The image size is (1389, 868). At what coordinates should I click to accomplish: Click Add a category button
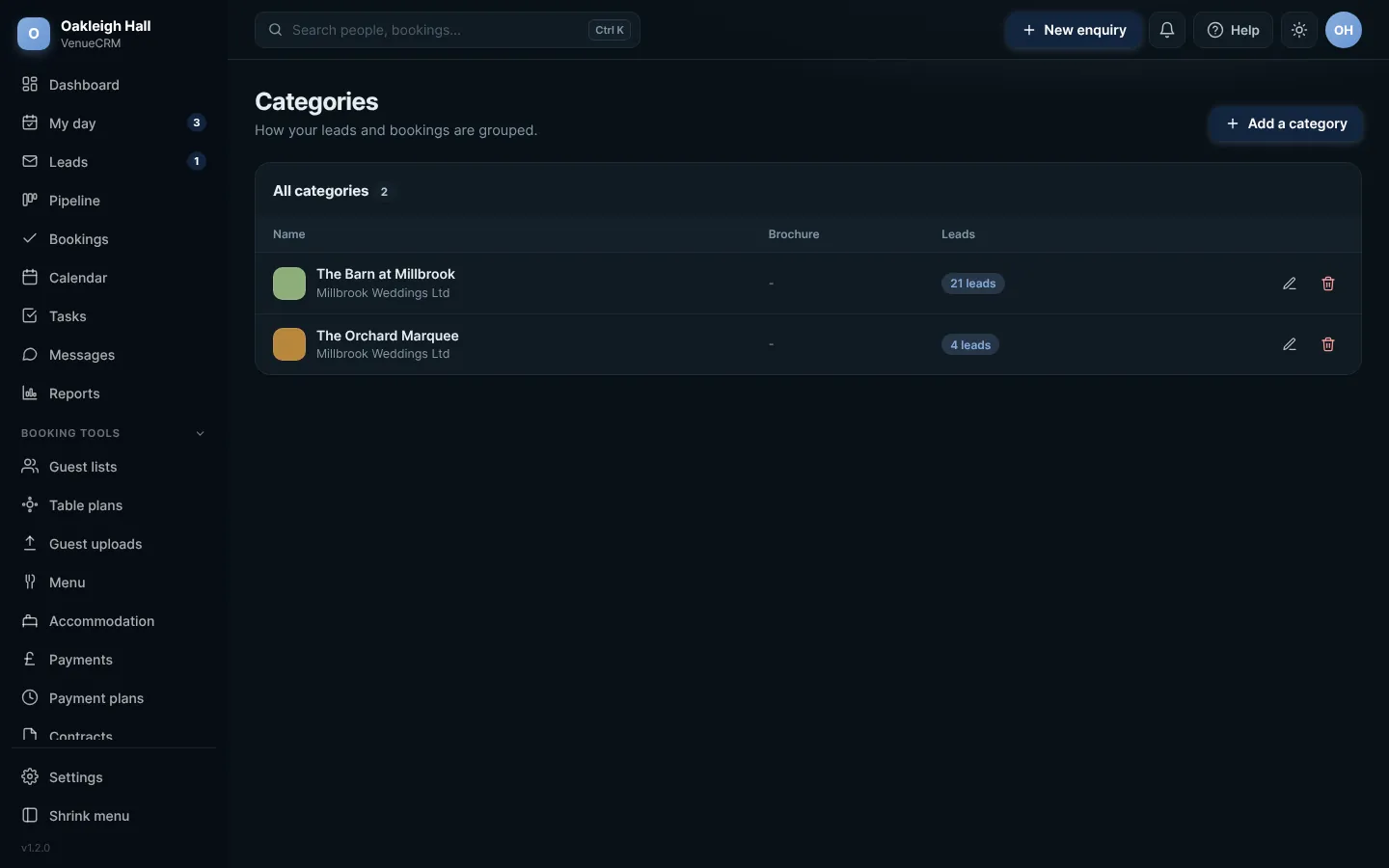tap(1286, 123)
